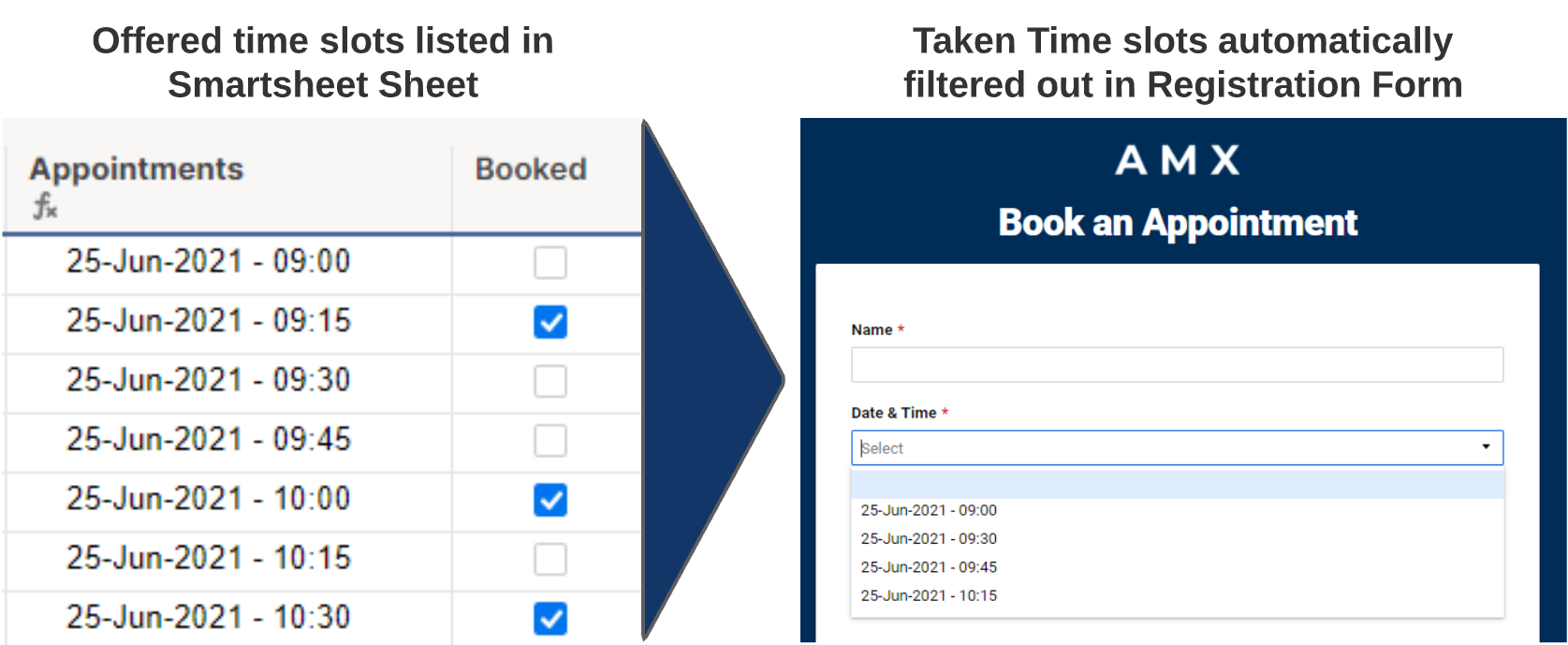Click the AMX logo in the form header
This screenshot has height=645, width=1568.
coord(1177,160)
